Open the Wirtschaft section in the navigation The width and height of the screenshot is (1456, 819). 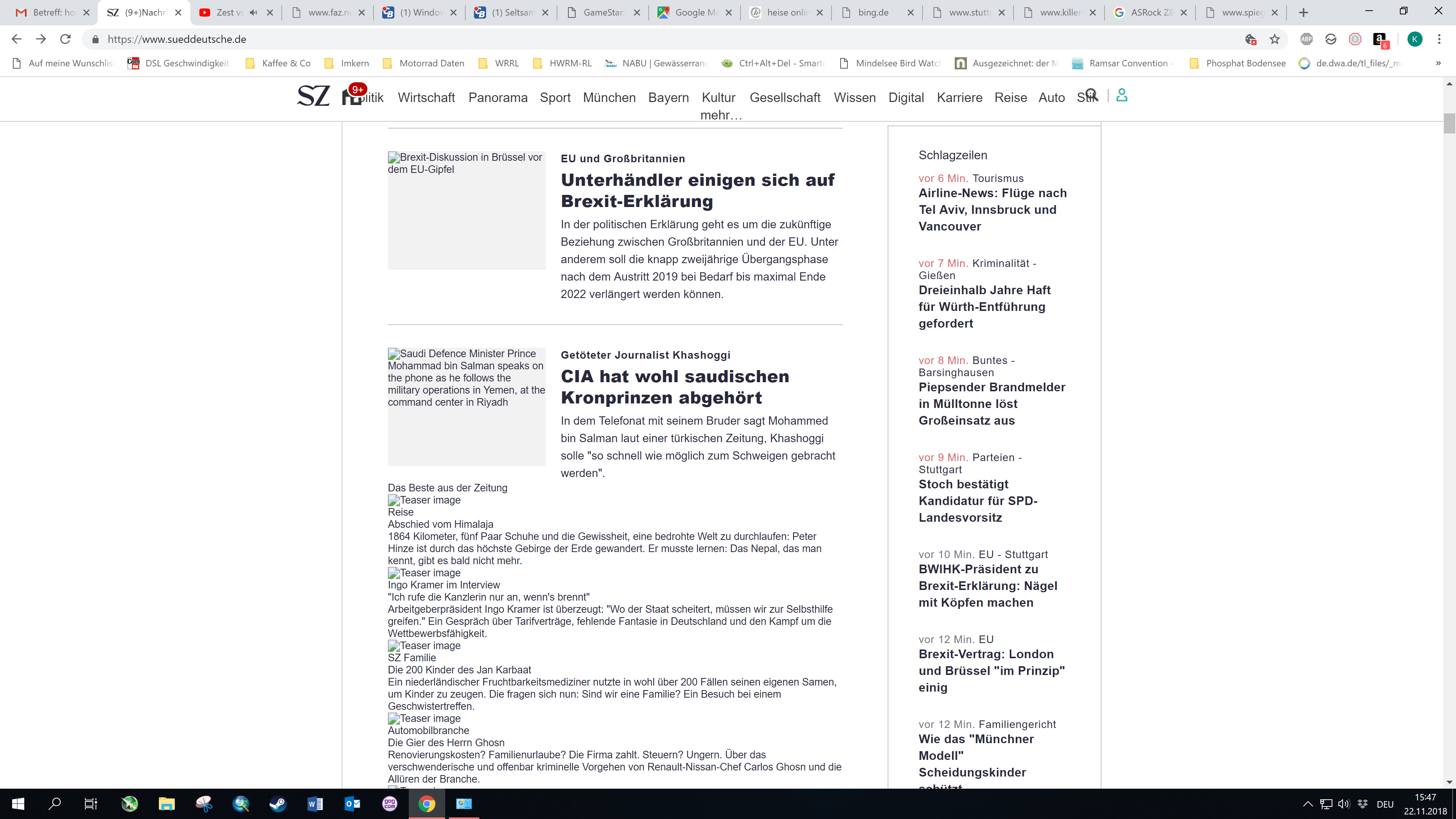point(426,98)
